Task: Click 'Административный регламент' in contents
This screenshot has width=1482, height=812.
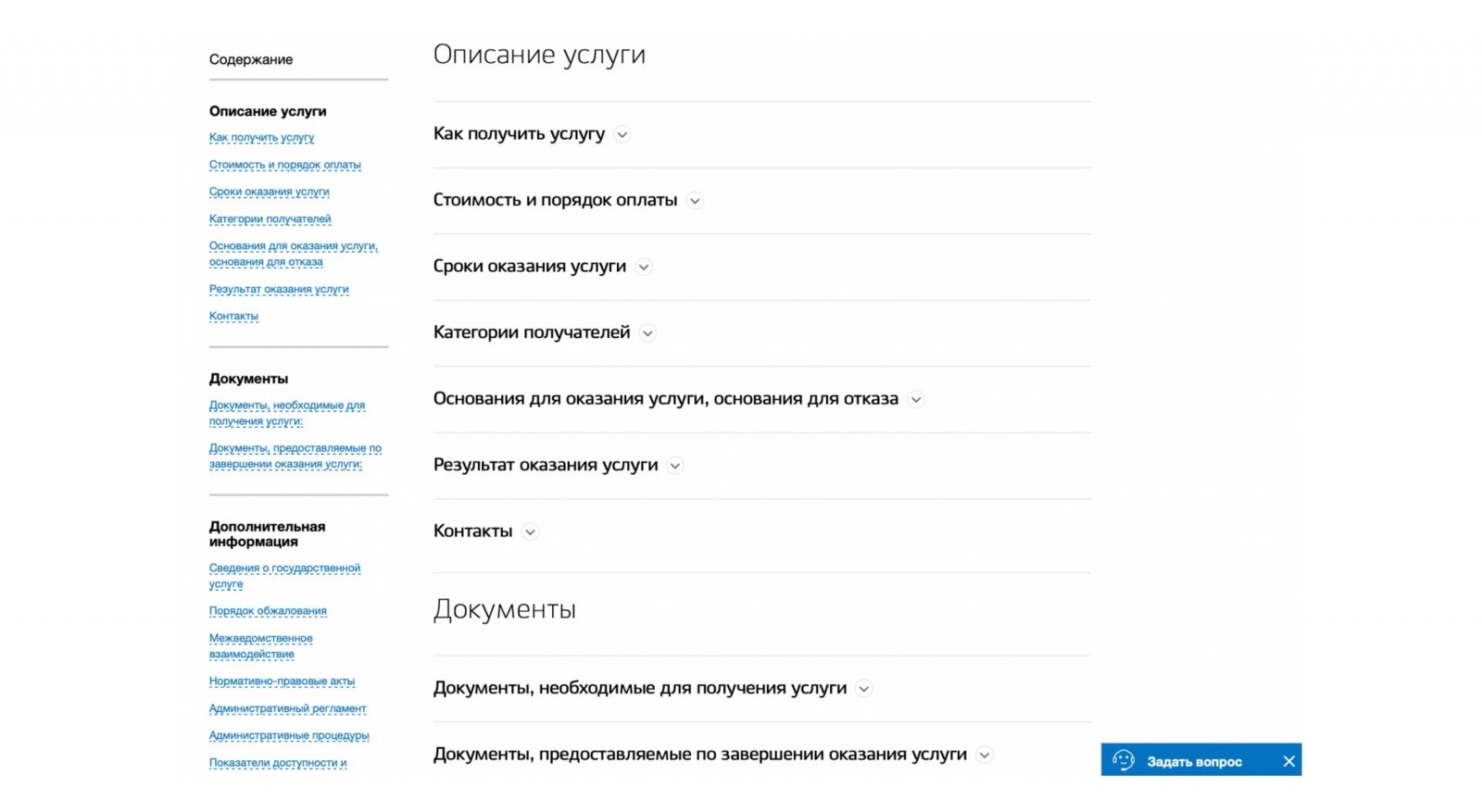Action: click(x=287, y=709)
